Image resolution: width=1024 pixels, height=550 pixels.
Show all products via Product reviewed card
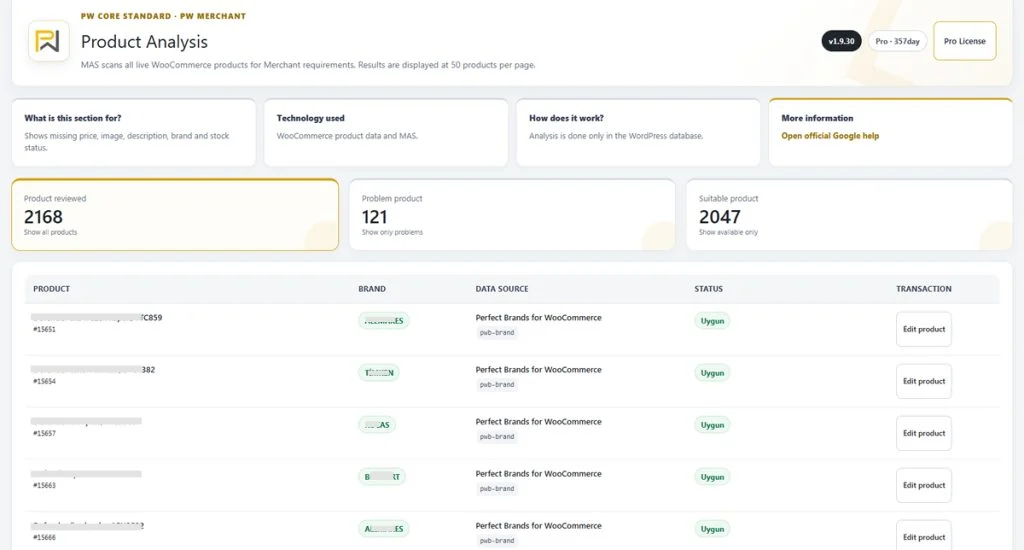175,215
